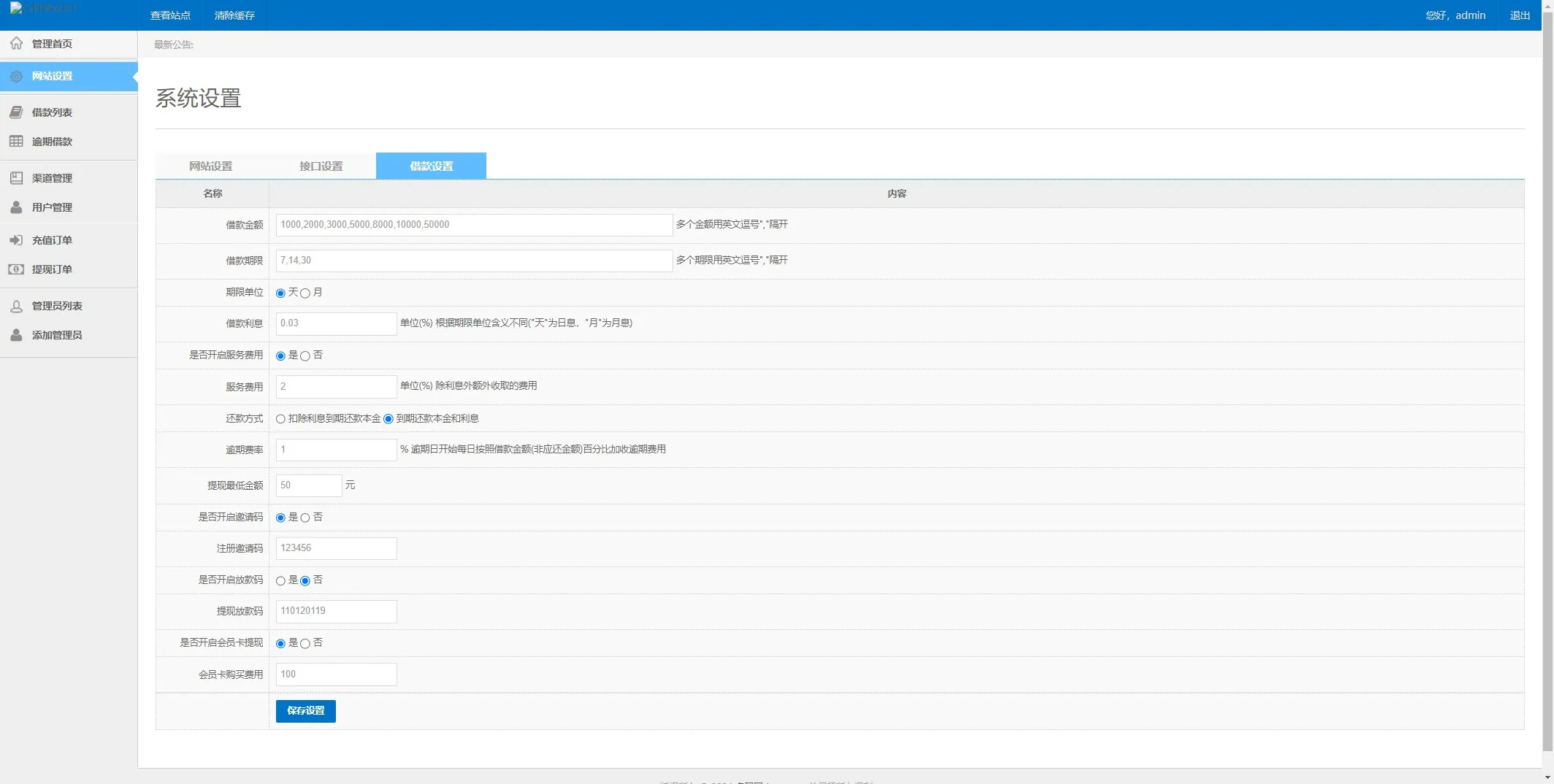Click the money icon for 提现订单
The image size is (1554, 784).
point(16,269)
